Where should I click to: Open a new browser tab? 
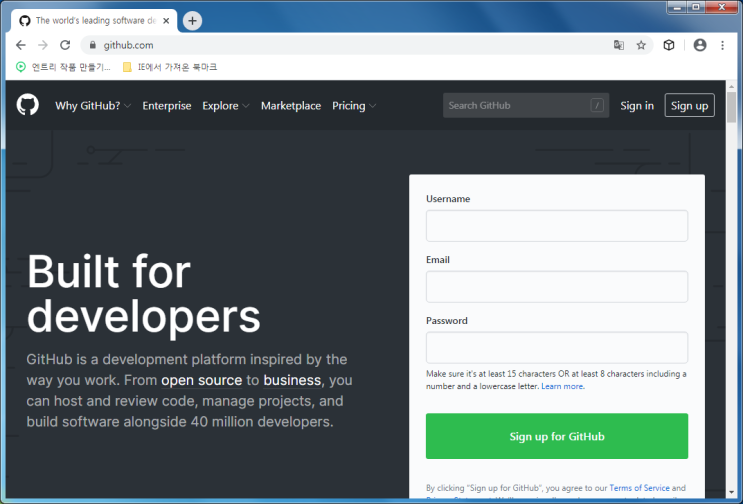(192, 20)
